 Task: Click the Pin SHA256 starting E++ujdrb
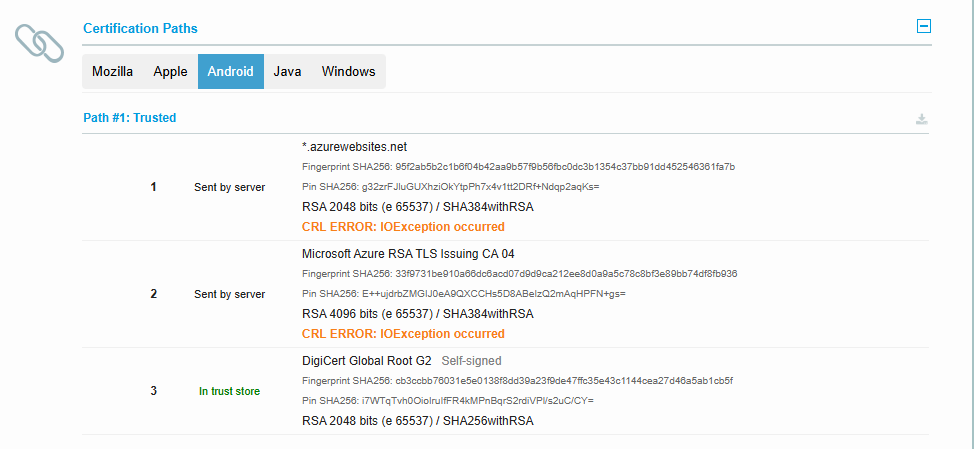[463, 293]
